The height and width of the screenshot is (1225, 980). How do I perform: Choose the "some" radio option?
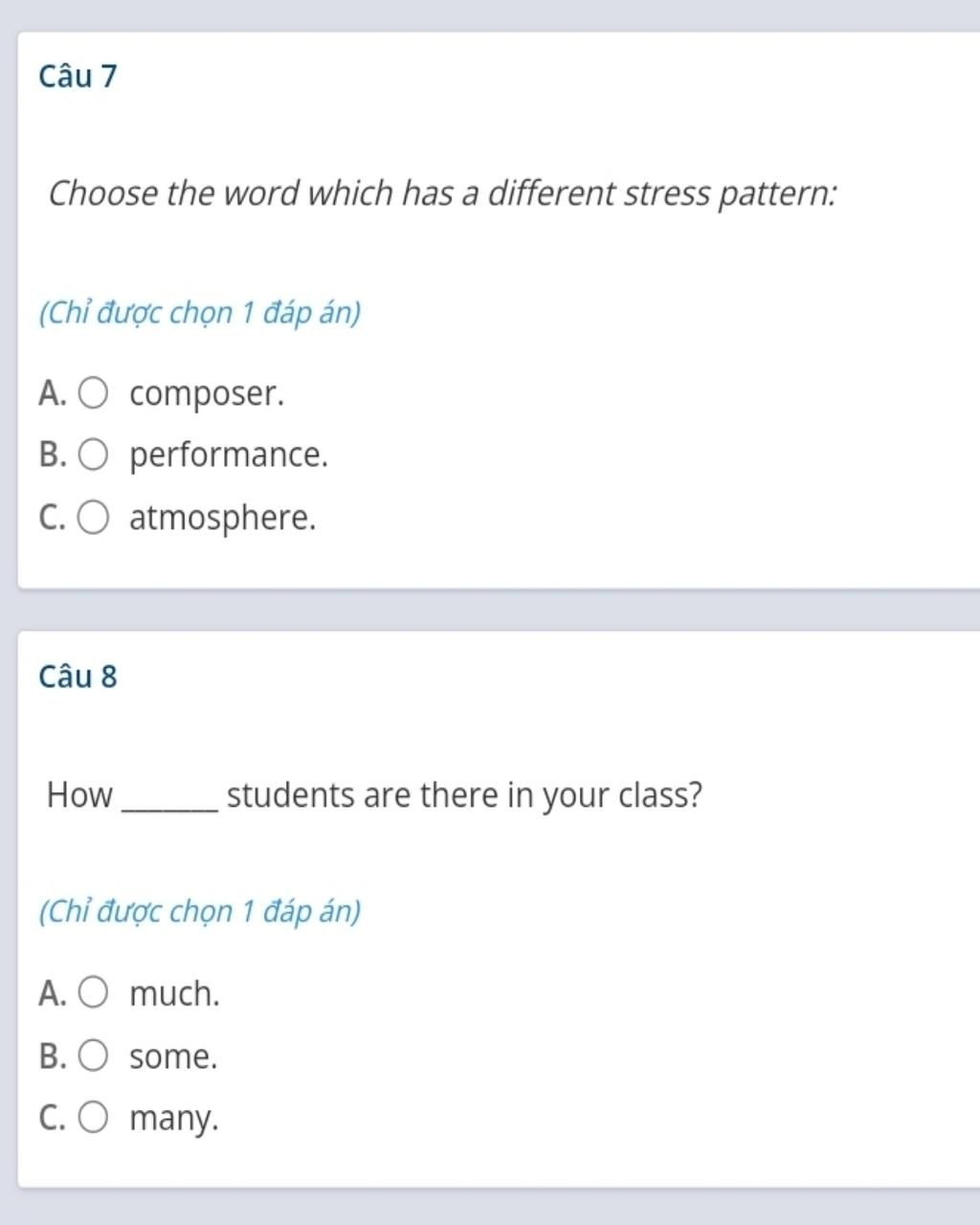(93, 1057)
